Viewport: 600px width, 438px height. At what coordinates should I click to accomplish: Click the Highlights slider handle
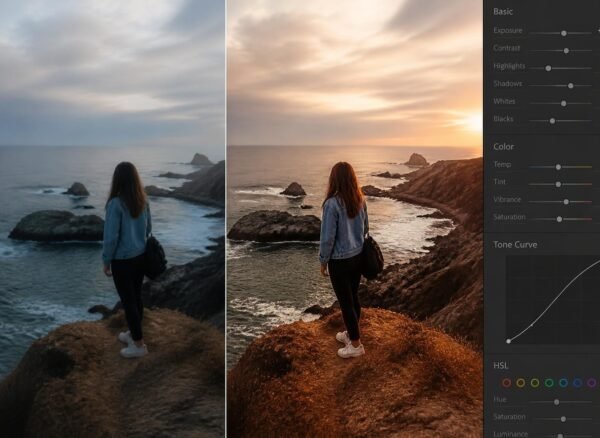(548, 68)
